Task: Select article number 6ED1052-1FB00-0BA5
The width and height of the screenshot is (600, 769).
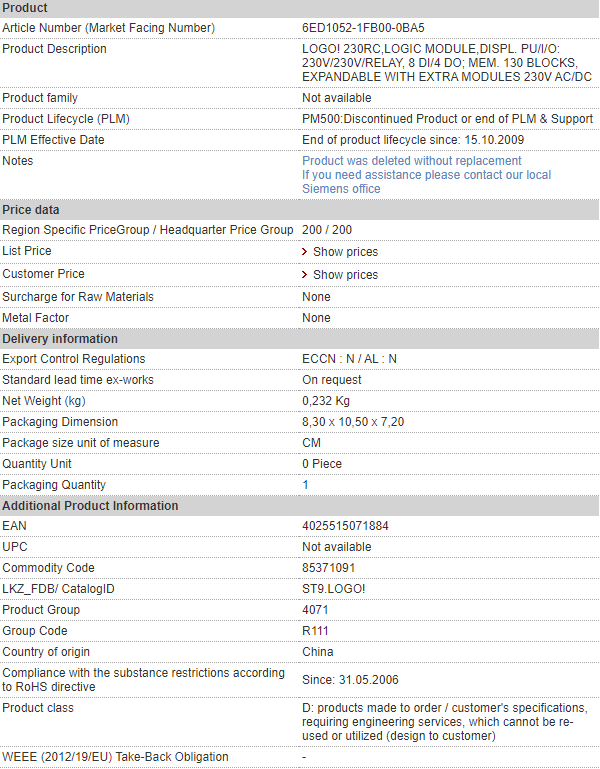Action: [x=363, y=28]
